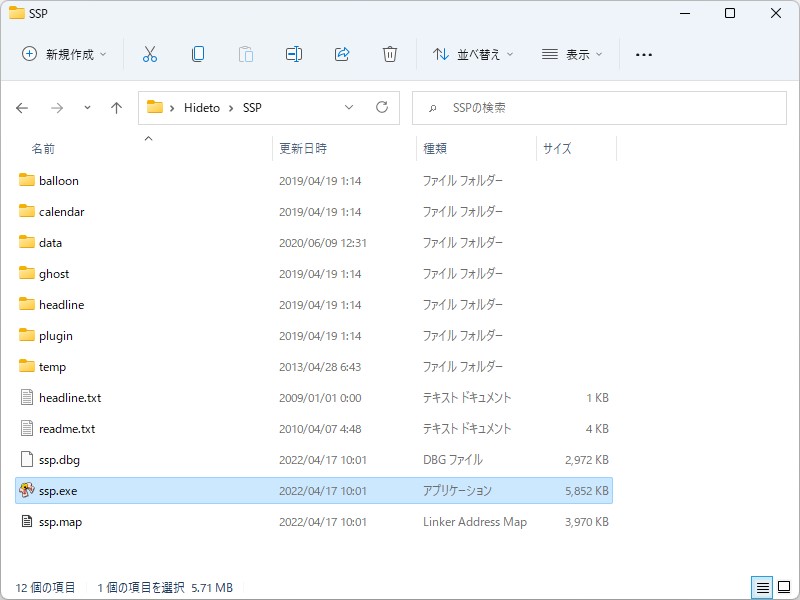This screenshot has width=800, height=600.
Task: Delete the selected file with the trash icon
Action: 390,54
